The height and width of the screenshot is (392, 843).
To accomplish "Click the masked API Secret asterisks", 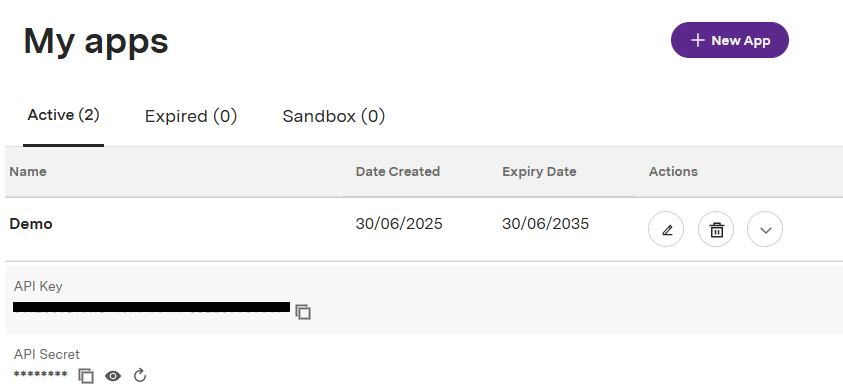I will click(40, 374).
